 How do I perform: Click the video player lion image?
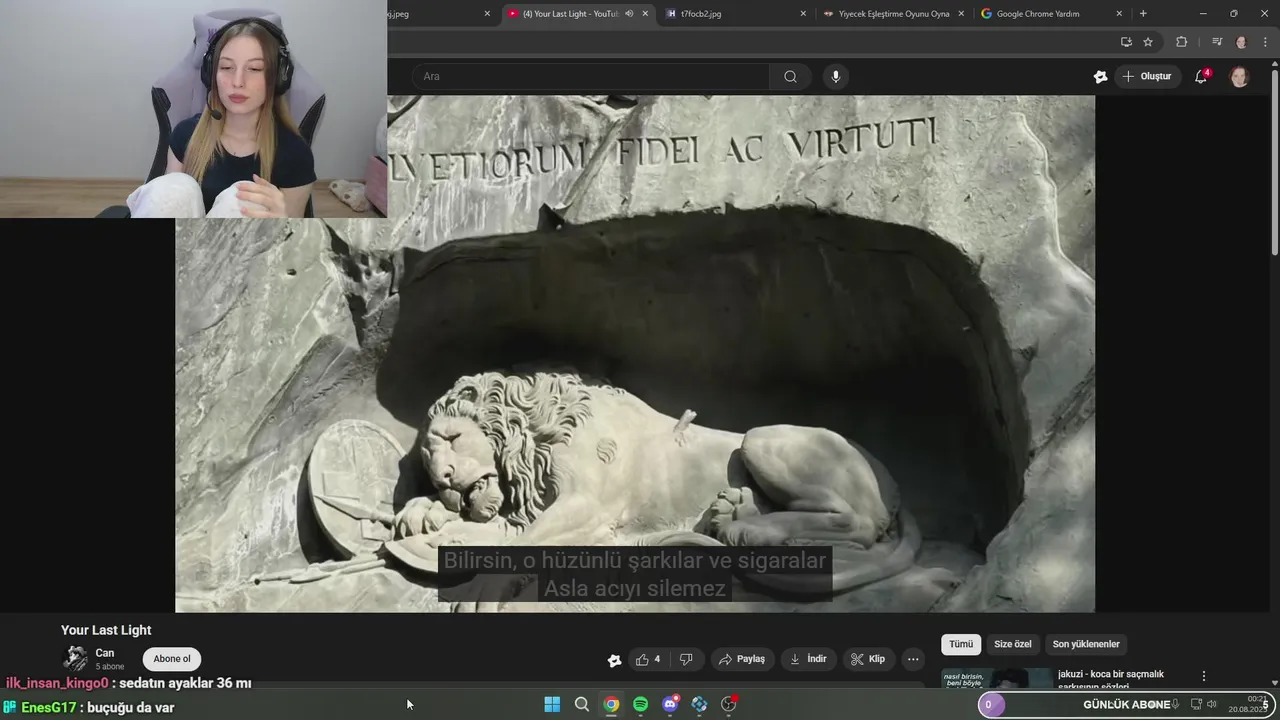[635, 354]
